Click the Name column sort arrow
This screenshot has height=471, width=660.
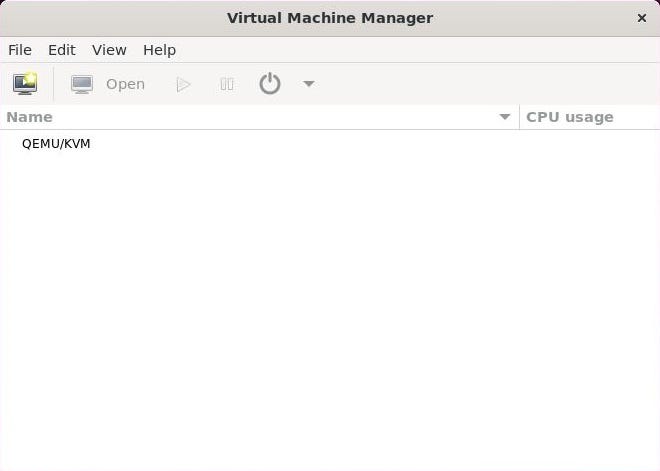click(505, 117)
